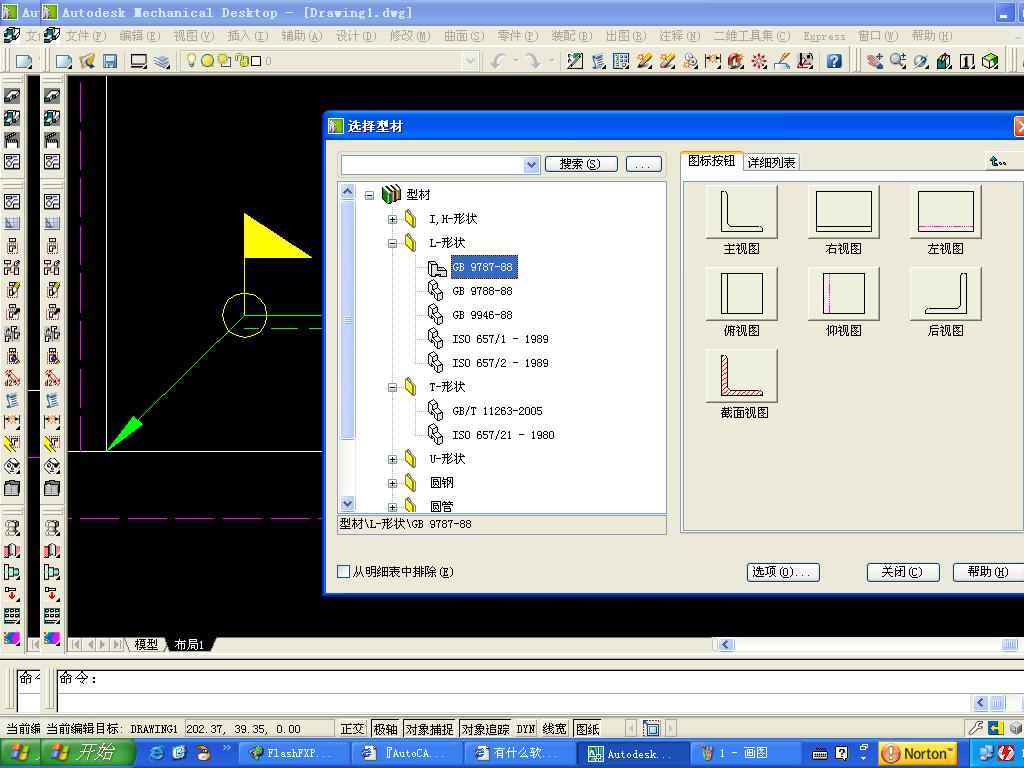Toggle 极轴 polar tracking
The image size is (1024, 768).
[x=385, y=729]
